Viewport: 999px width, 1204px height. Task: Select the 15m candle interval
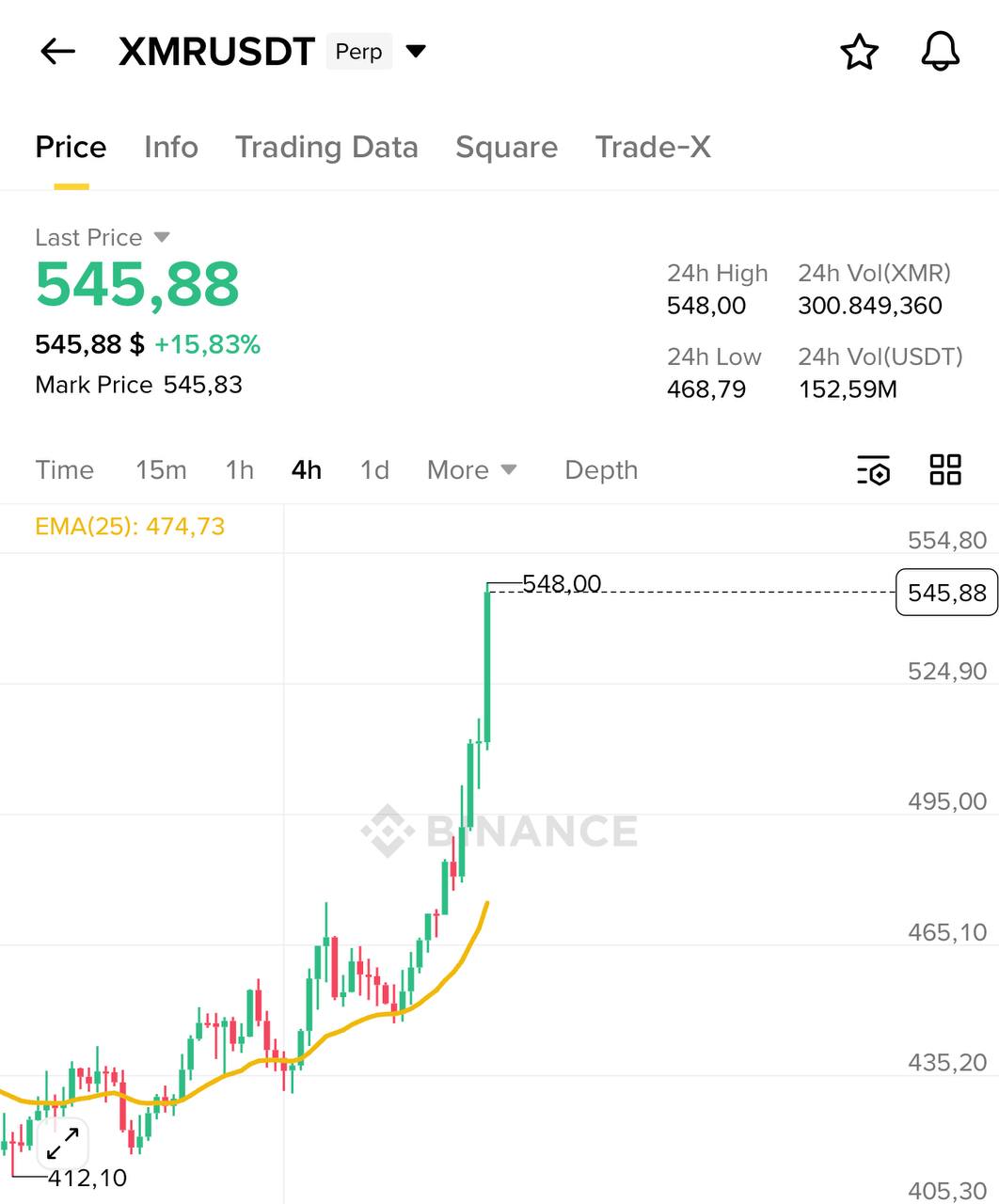click(161, 470)
